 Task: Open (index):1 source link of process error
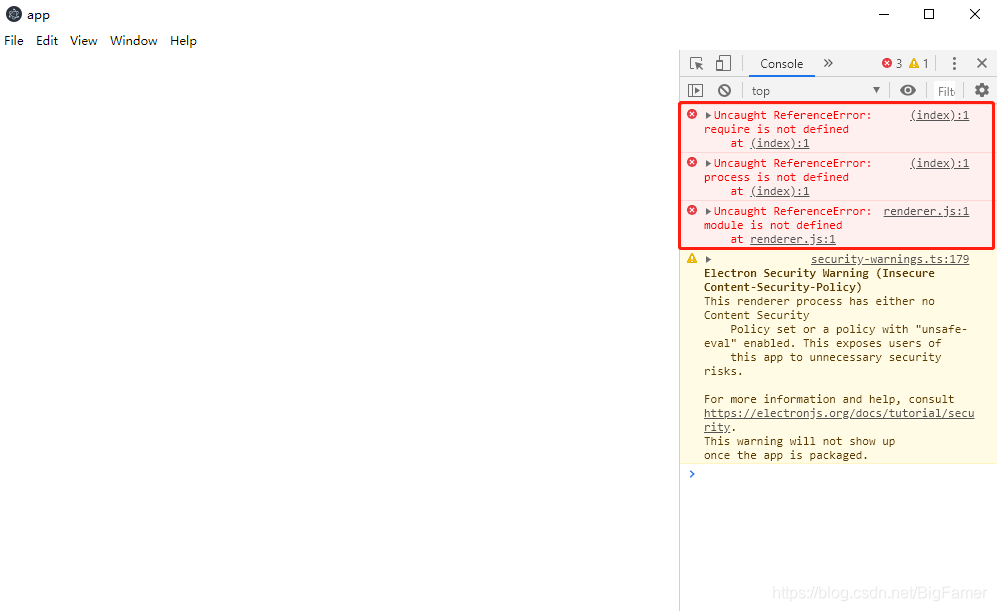tap(939, 163)
